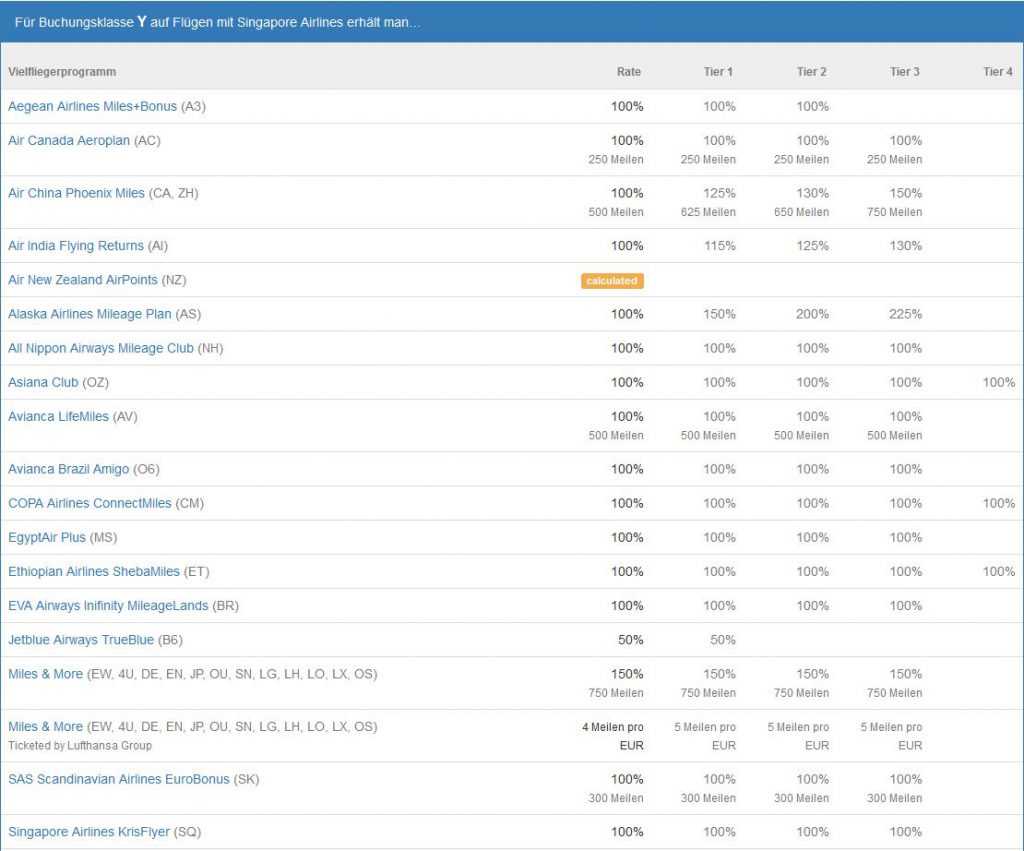The image size is (1024, 851).
Task: Select the 200% Tier 2 value for Alaska Airlines
Action: [x=812, y=314]
